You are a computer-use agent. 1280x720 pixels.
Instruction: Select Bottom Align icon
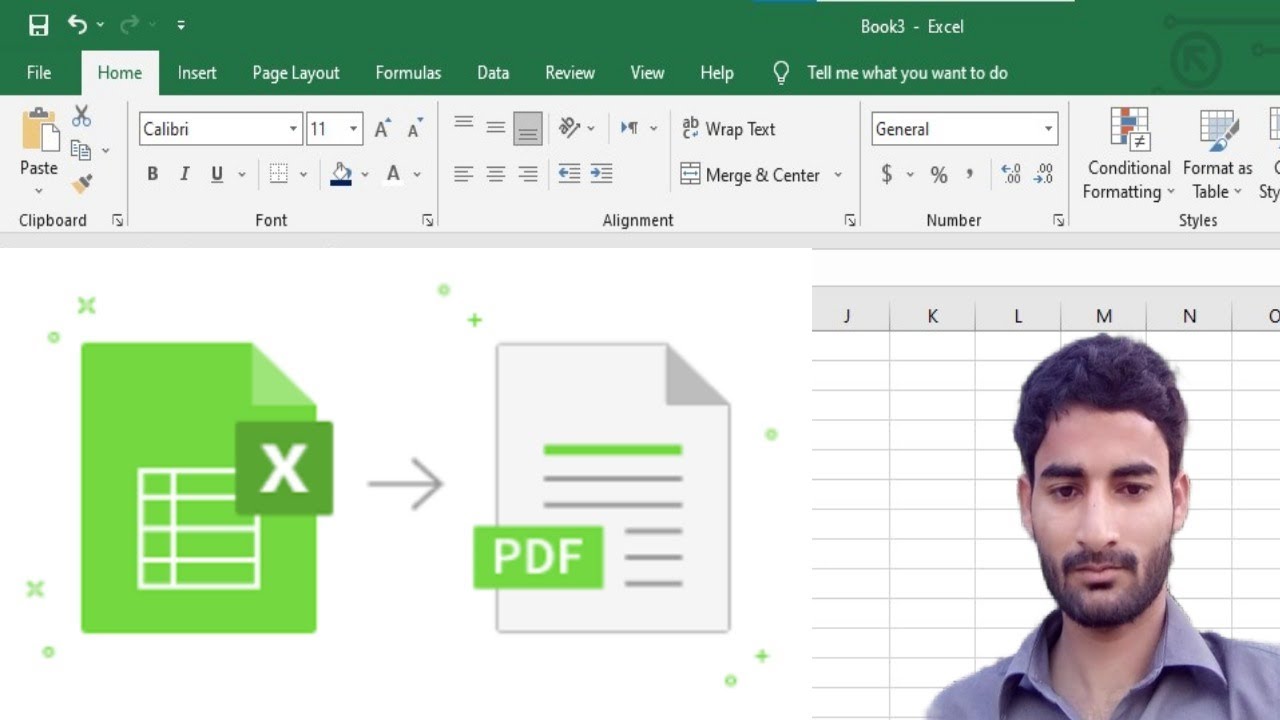(x=528, y=128)
